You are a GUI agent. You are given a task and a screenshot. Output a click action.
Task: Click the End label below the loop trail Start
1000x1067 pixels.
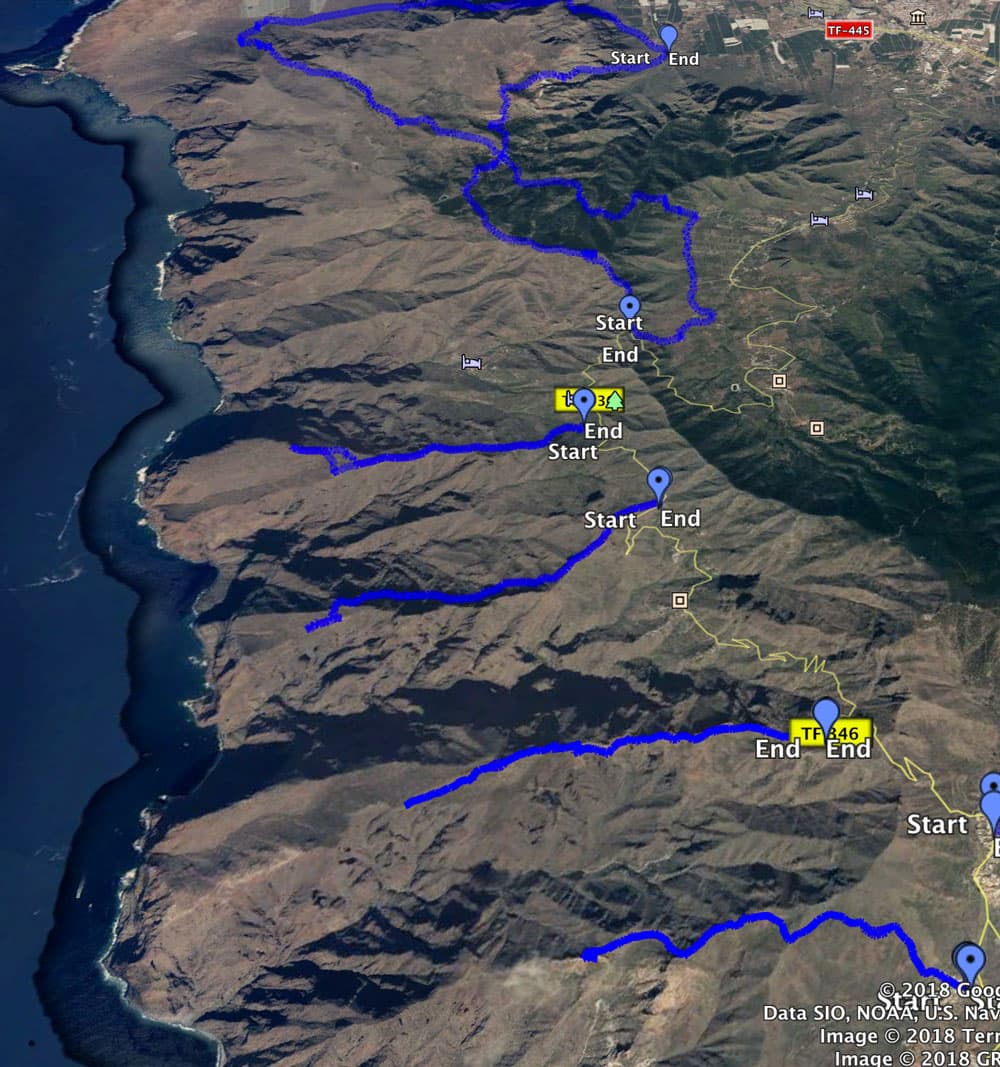point(620,355)
